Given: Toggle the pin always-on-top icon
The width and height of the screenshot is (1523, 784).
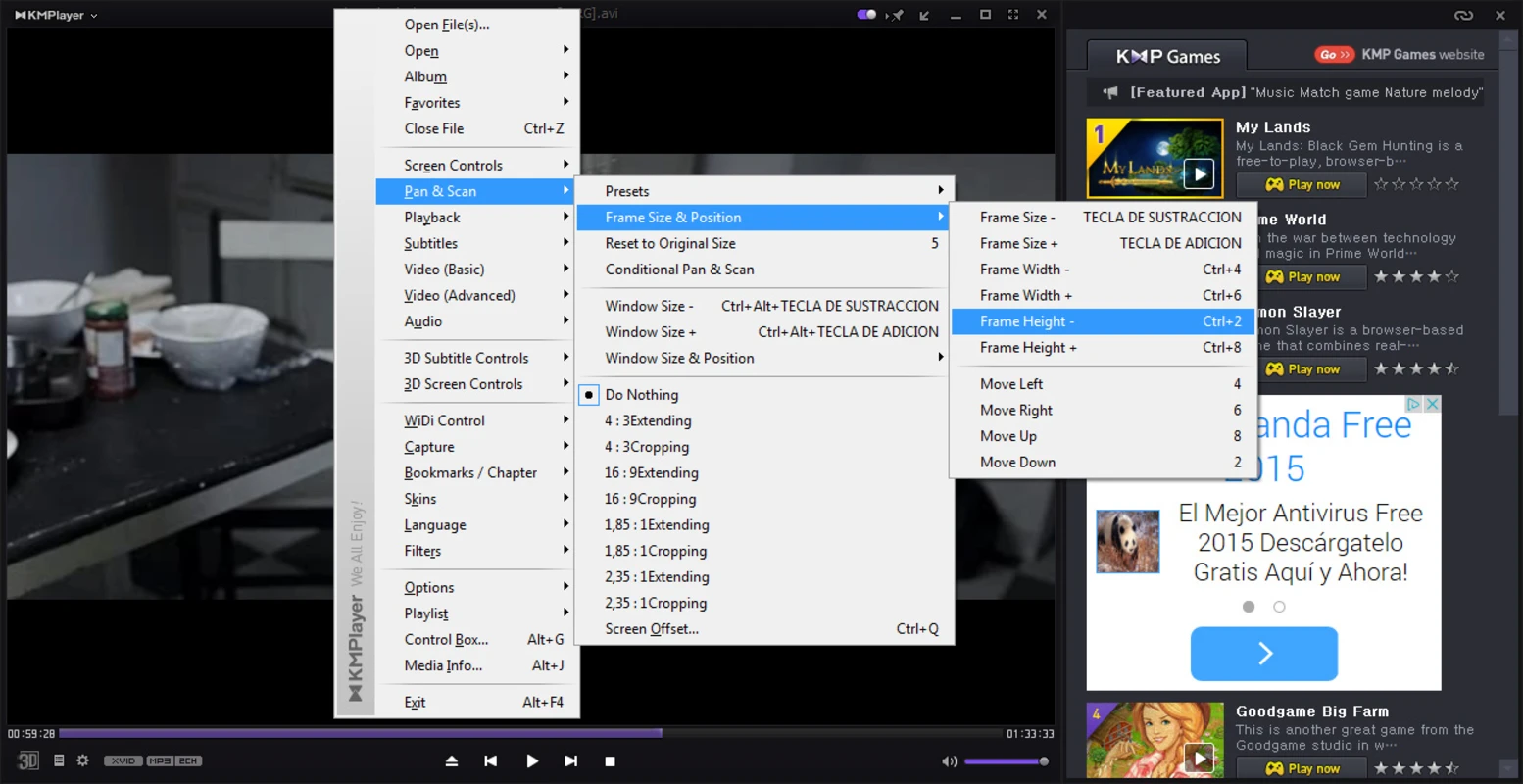Looking at the screenshot, I should [897, 15].
